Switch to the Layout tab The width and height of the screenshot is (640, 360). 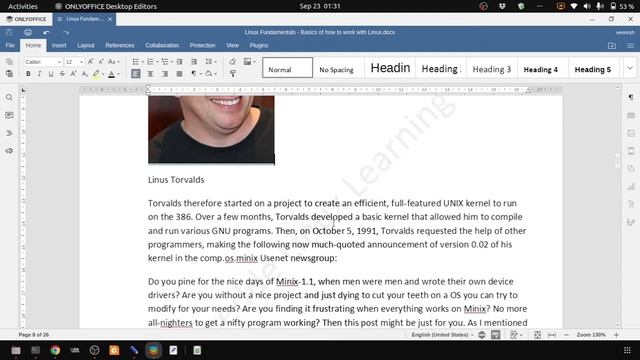pyautogui.click(x=86, y=45)
